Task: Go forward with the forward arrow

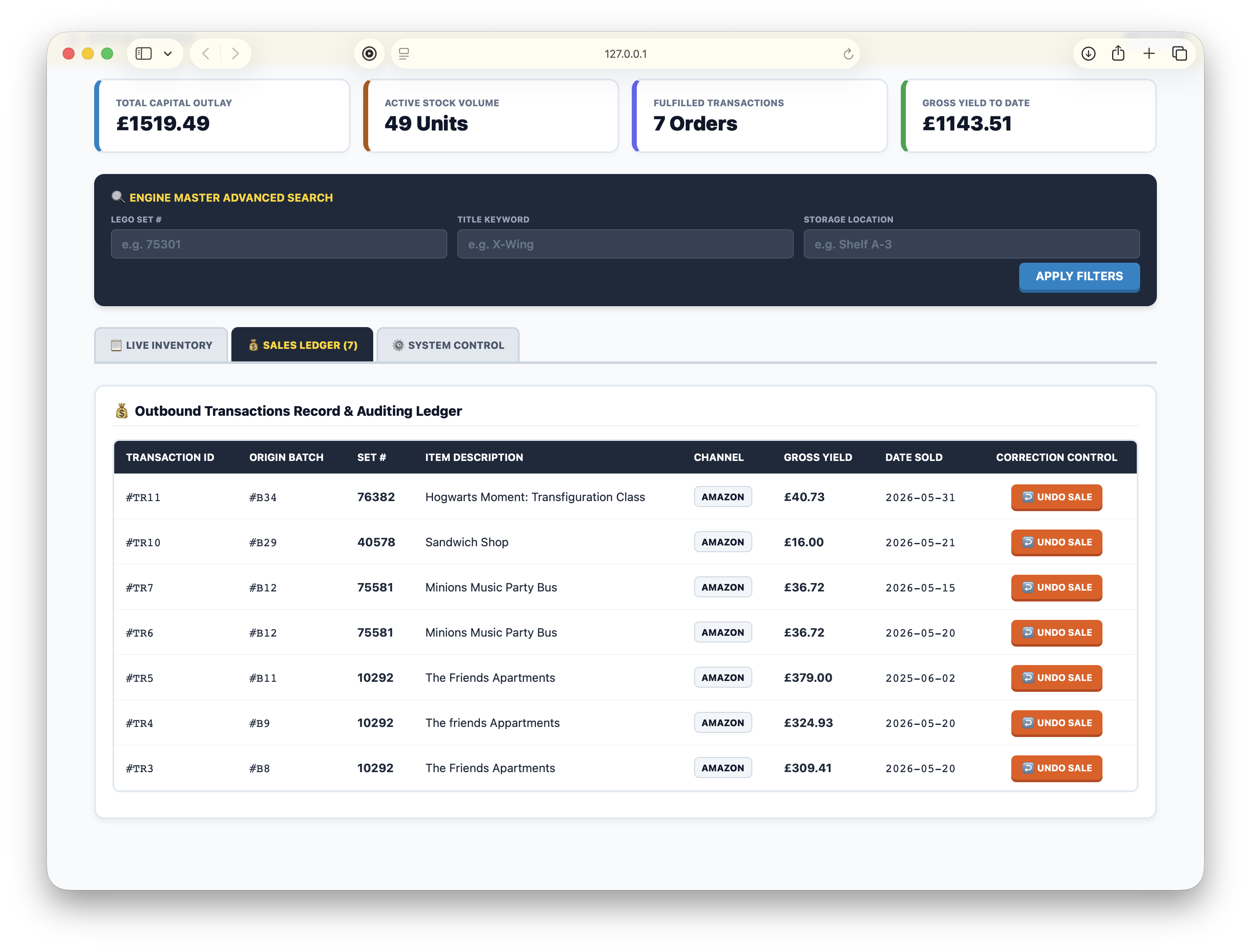Action: (x=235, y=54)
